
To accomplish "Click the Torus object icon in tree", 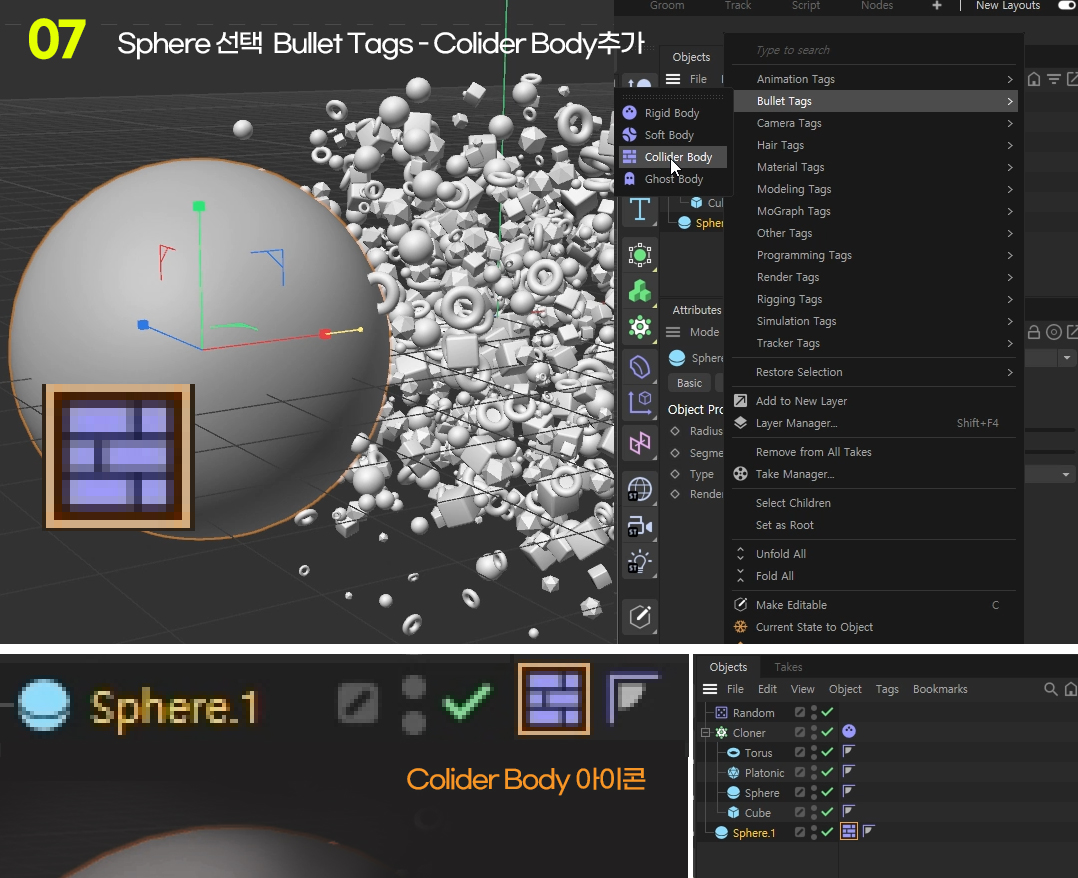I will (734, 752).
